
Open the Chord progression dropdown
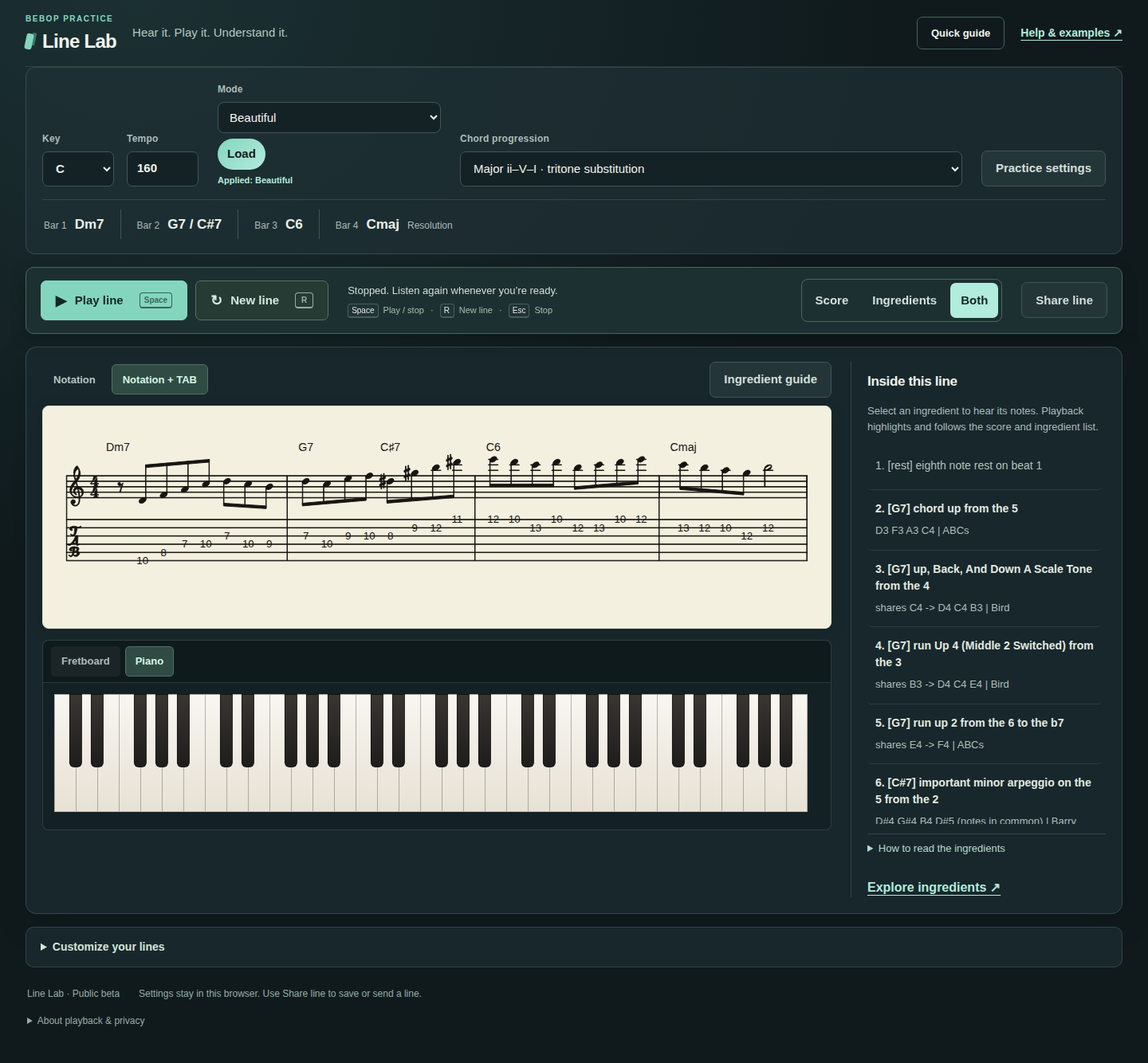(x=710, y=169)
